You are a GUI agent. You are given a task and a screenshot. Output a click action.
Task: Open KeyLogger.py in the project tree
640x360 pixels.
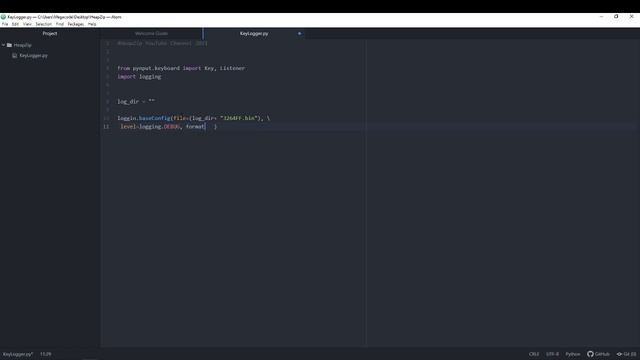pyautogui.click(x=33, y=56)
